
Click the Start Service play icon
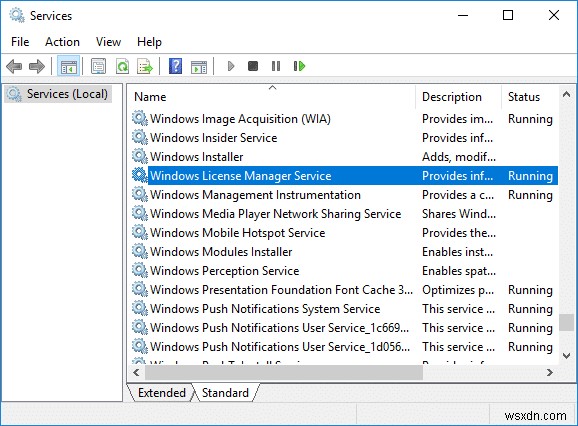coord(231,66)
